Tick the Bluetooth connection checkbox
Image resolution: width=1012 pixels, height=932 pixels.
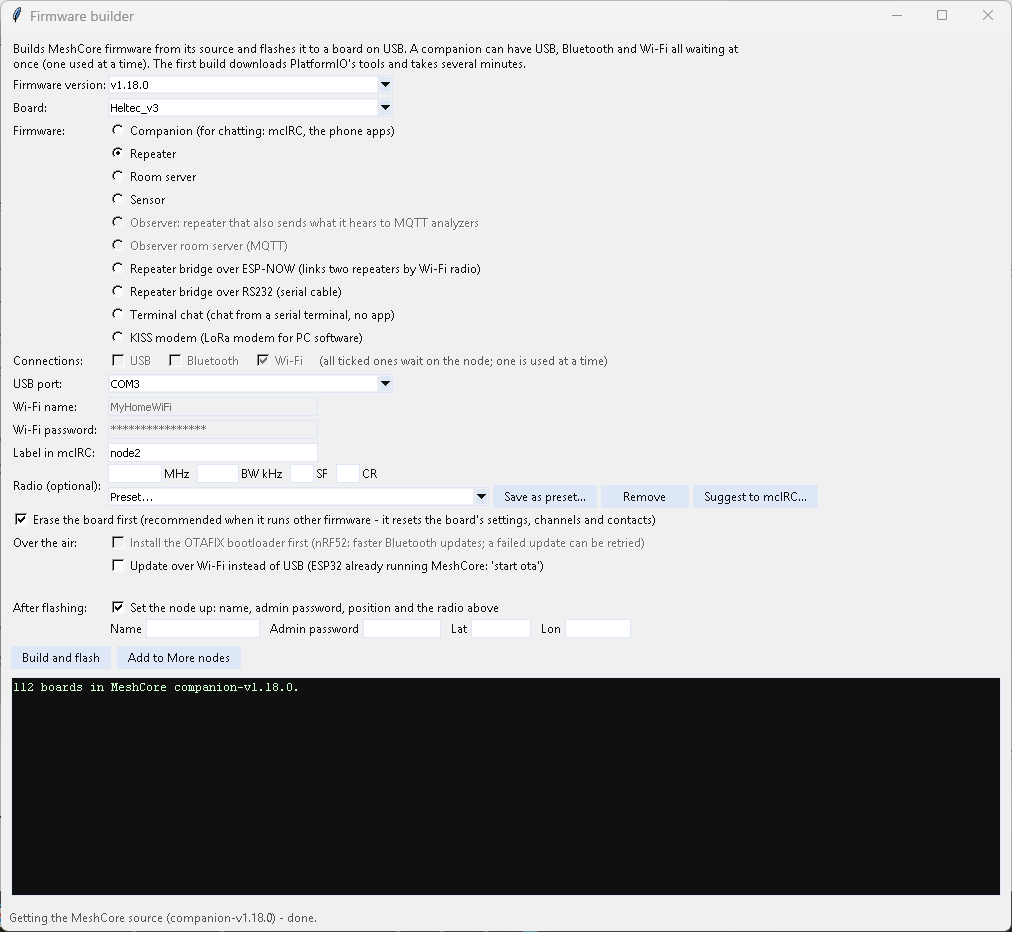click(175, 360)
